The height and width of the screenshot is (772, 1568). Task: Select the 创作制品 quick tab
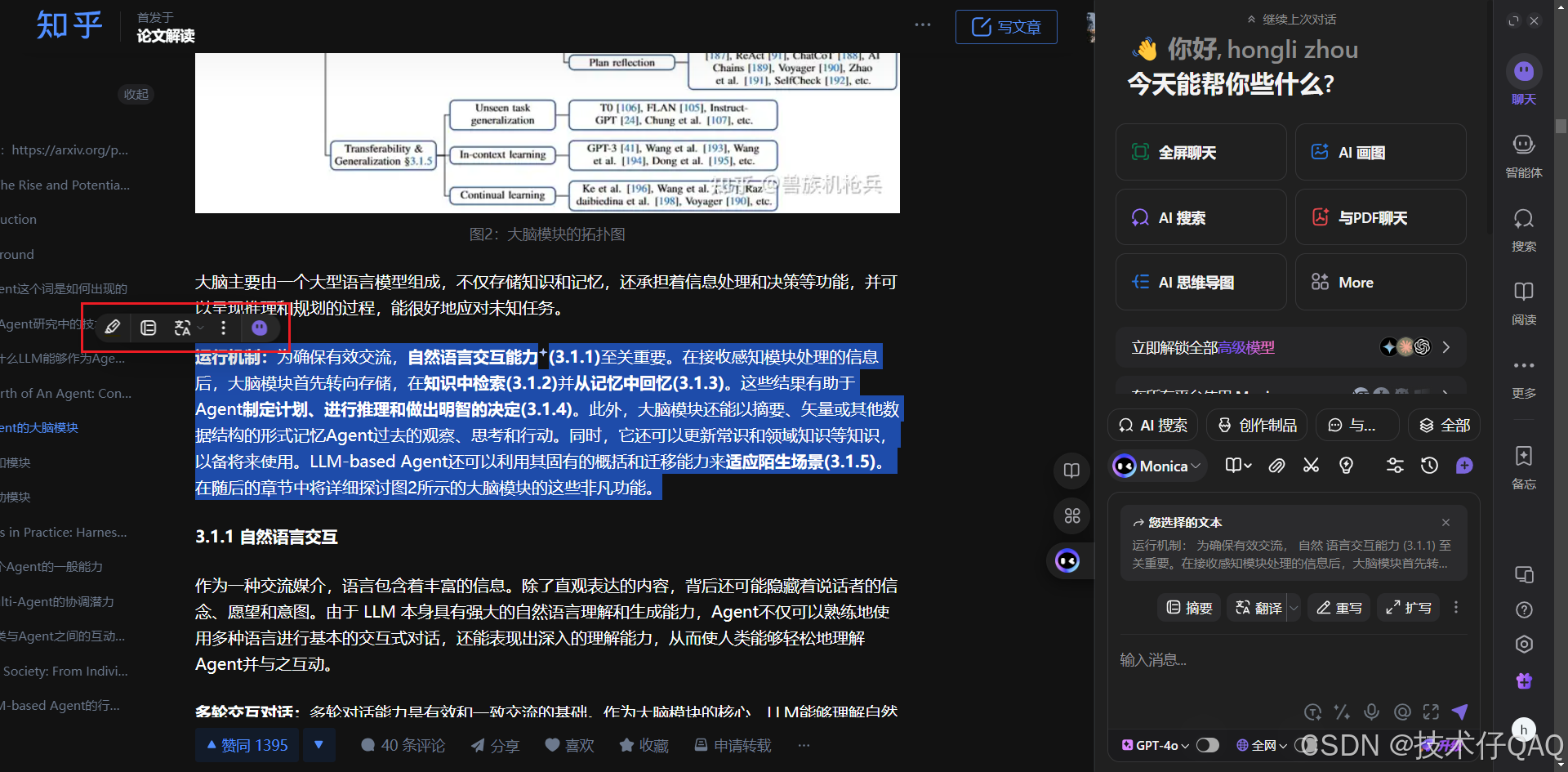pos(1258,425)
